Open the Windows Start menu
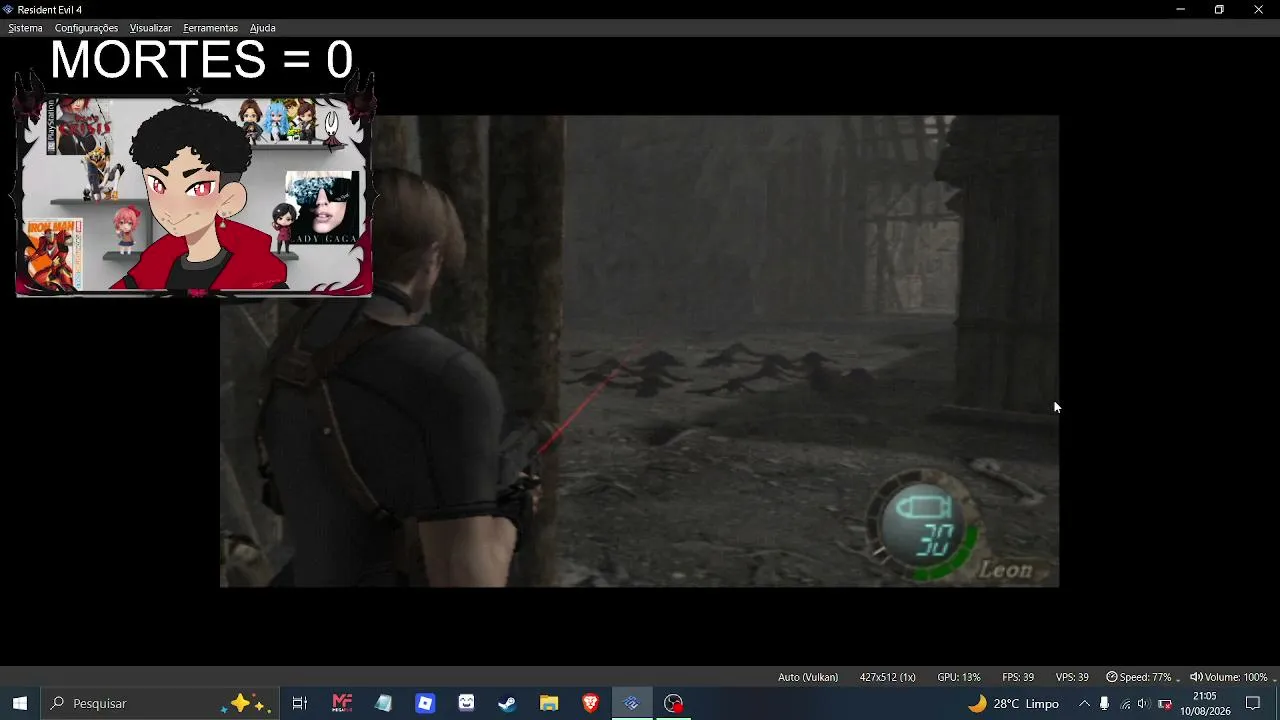The image size is (1280, 720). point(20,703)
